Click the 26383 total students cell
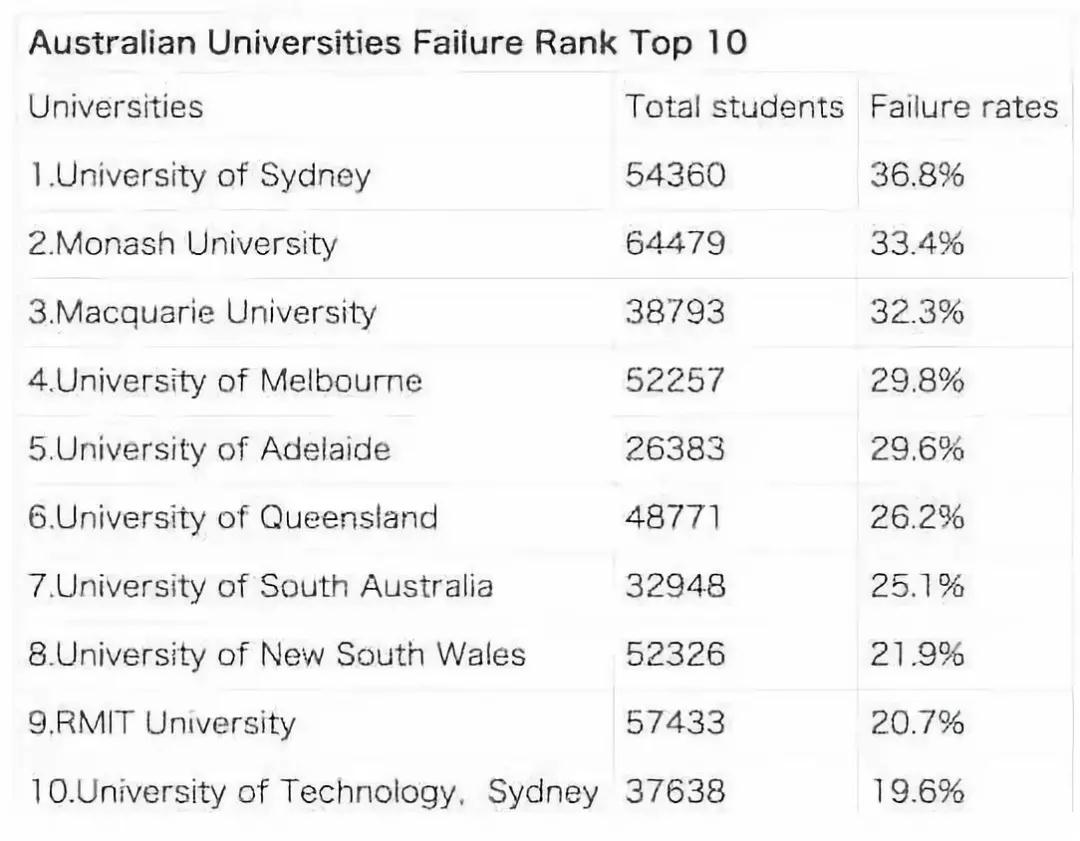1080x841 pixels. 675,449
